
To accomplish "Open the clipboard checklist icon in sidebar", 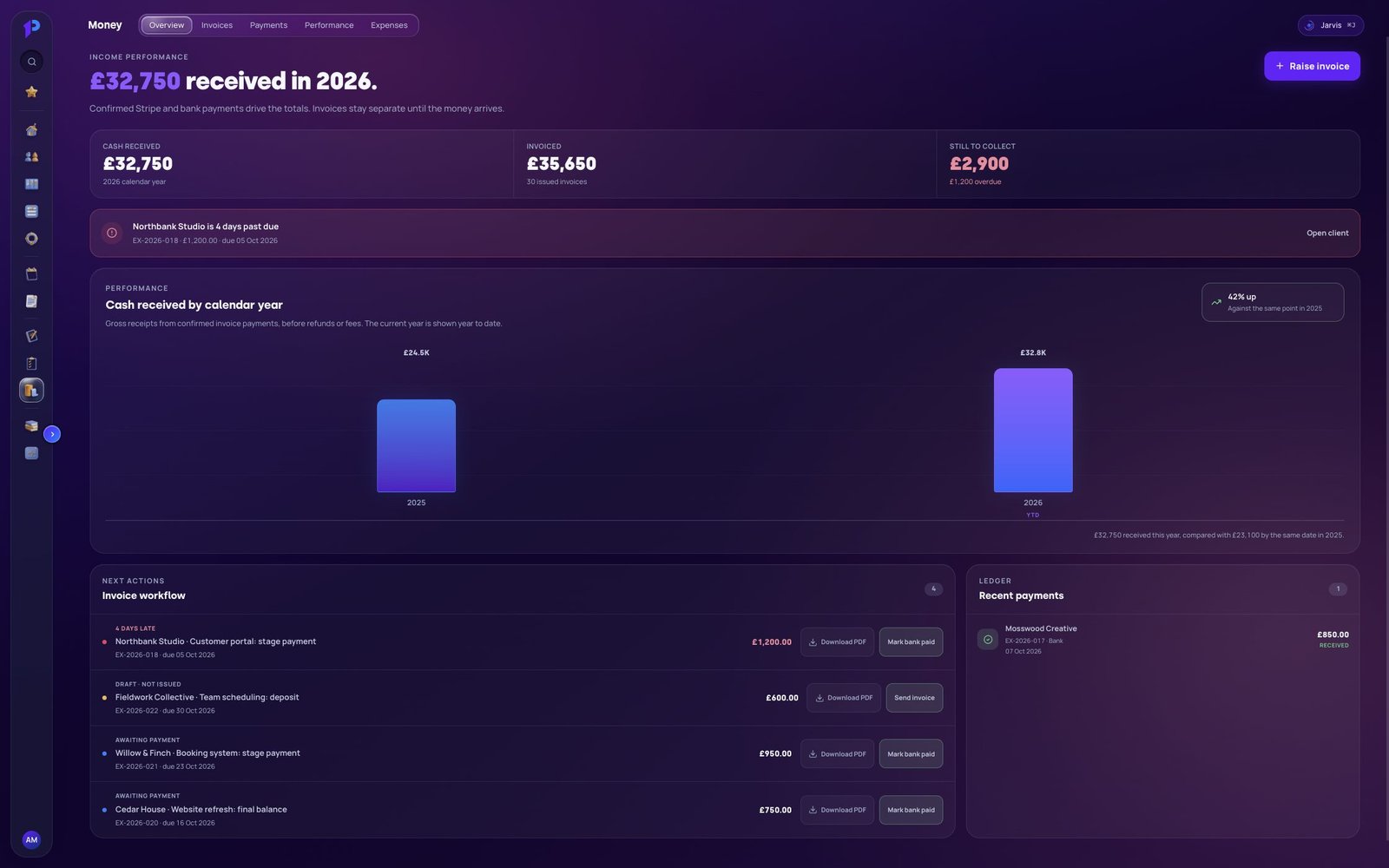I will coord(31,364).
